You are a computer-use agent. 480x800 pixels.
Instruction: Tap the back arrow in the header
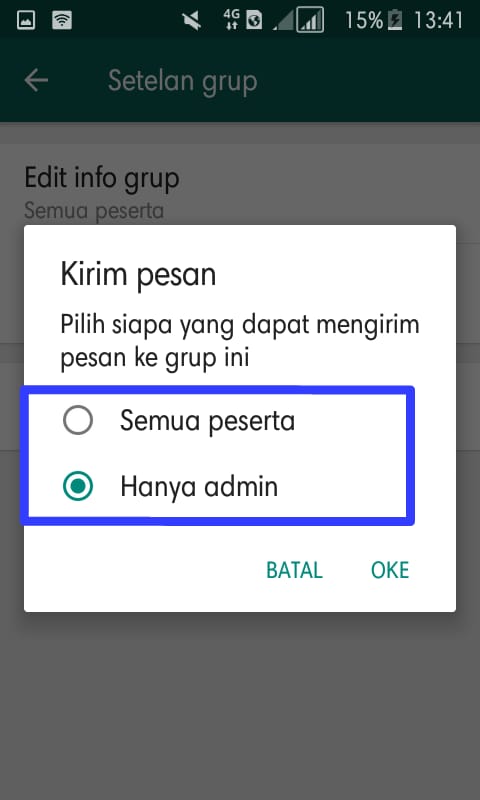pyautogui.click(x=36, y=81)
